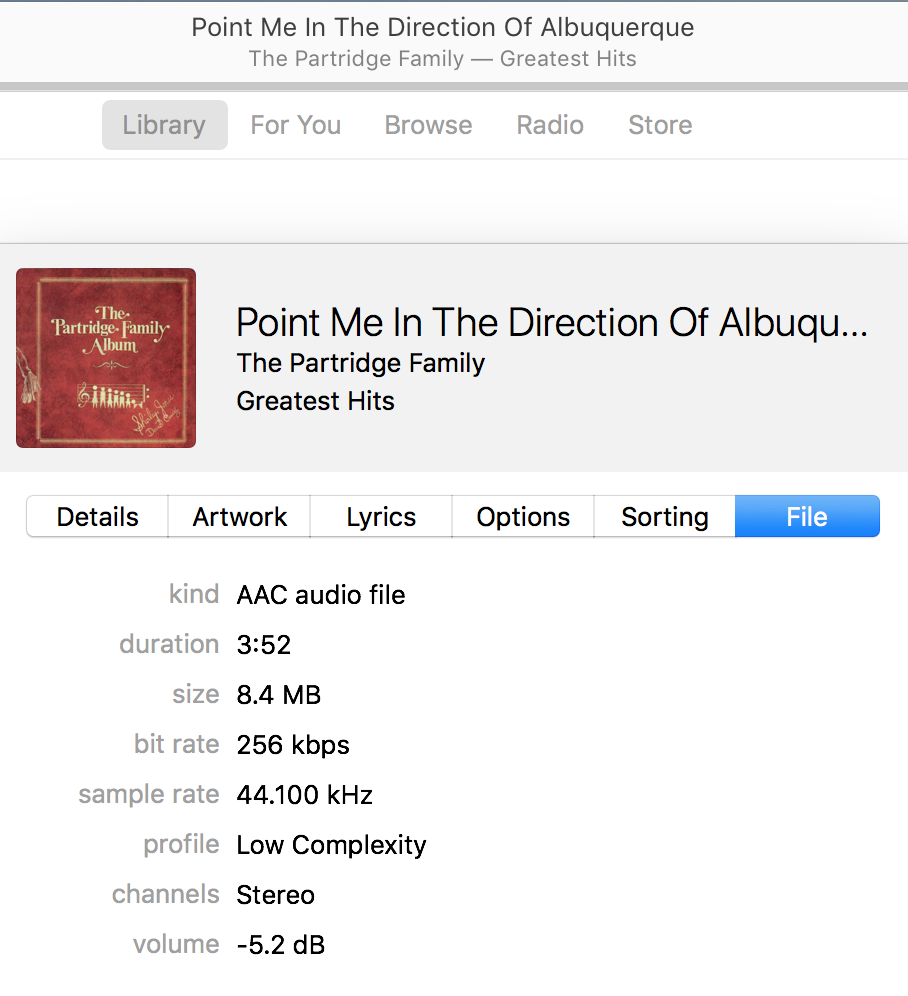Open the Options tab

(x=523, y=517)
